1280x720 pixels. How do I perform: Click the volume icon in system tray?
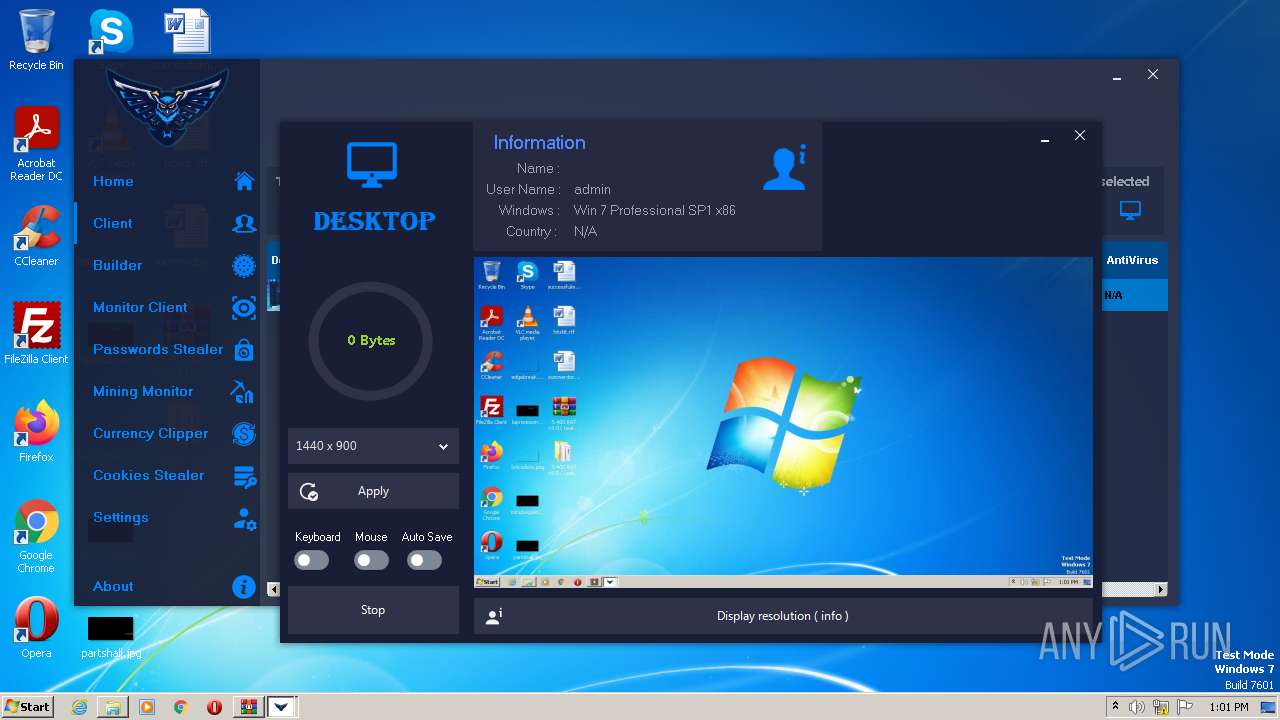click(1137, 707)
